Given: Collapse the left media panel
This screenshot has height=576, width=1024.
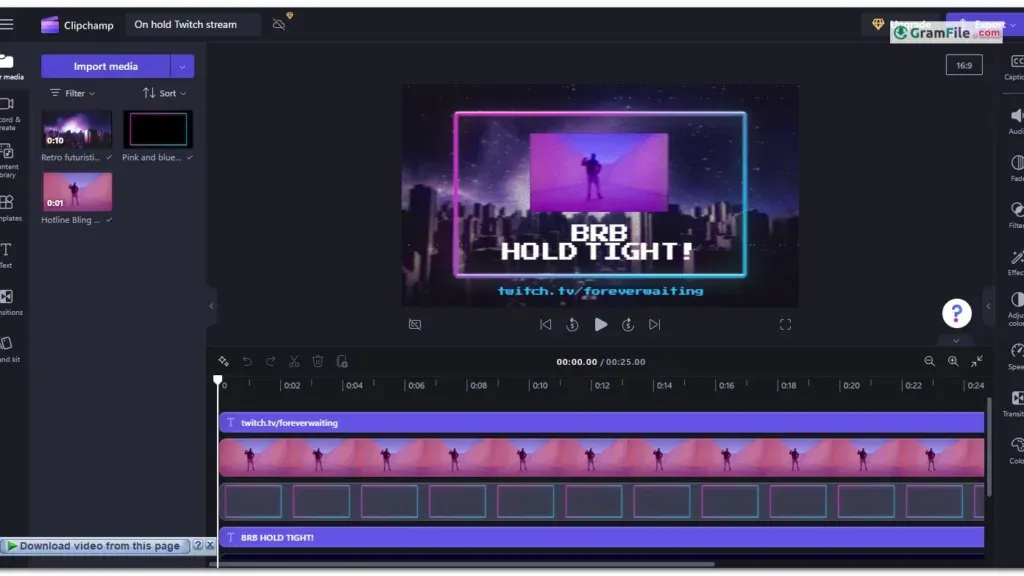Looking at the screenshot, I should [211, 306].
